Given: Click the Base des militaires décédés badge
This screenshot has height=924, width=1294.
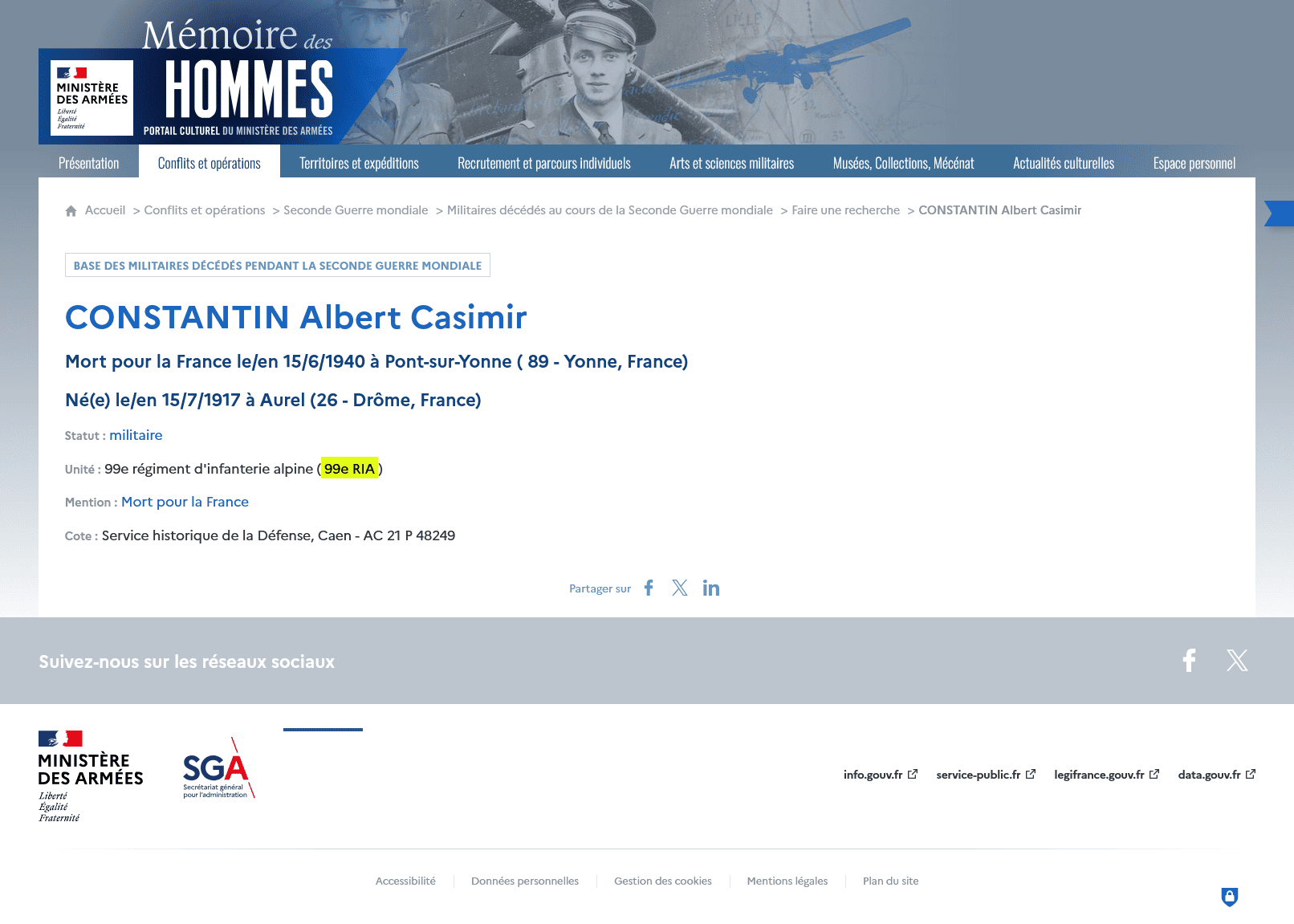Looking at the screenshot, I should coord(278,266).
